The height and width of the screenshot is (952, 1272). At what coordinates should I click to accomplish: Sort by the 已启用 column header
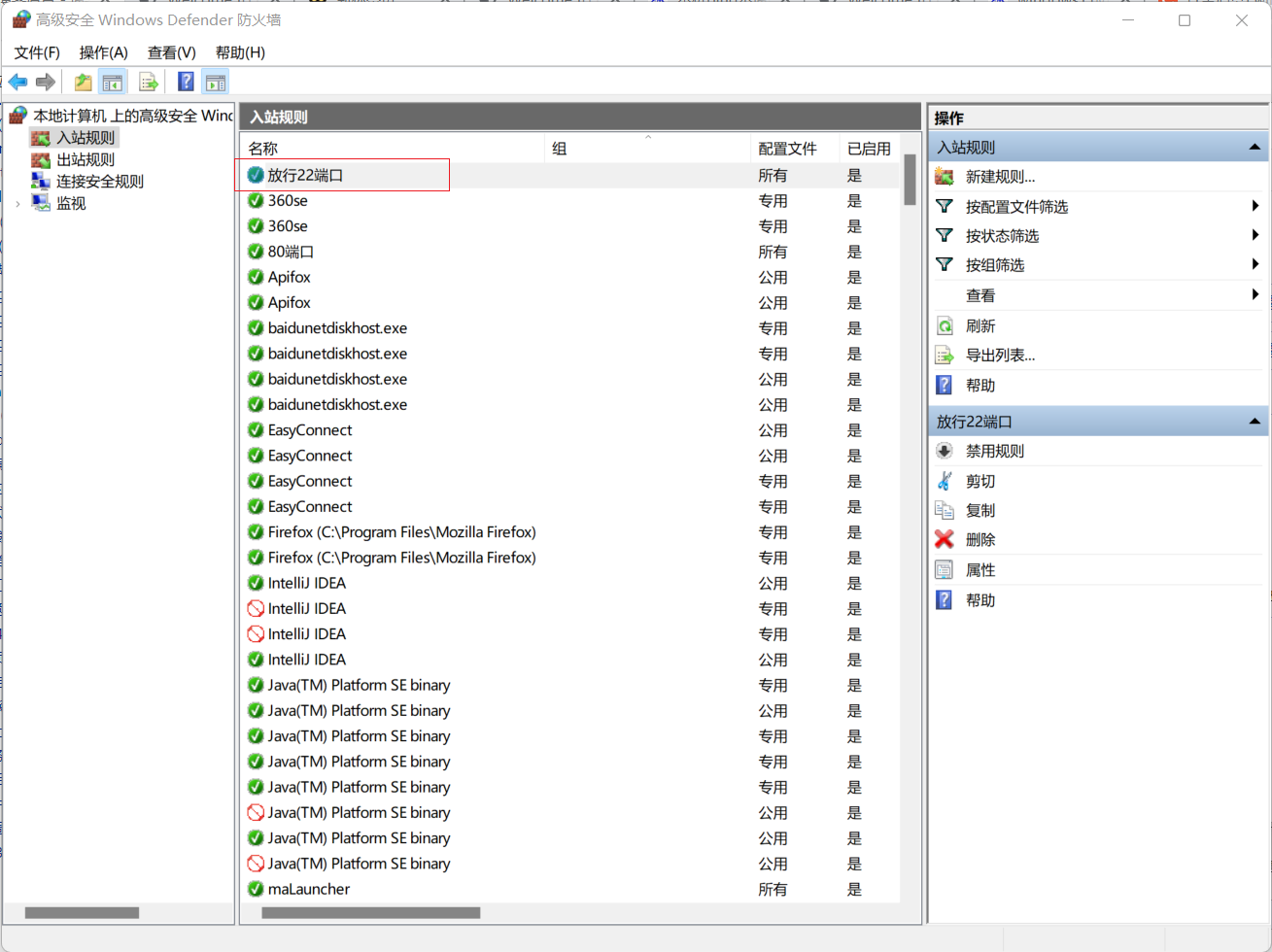(869, 149)
